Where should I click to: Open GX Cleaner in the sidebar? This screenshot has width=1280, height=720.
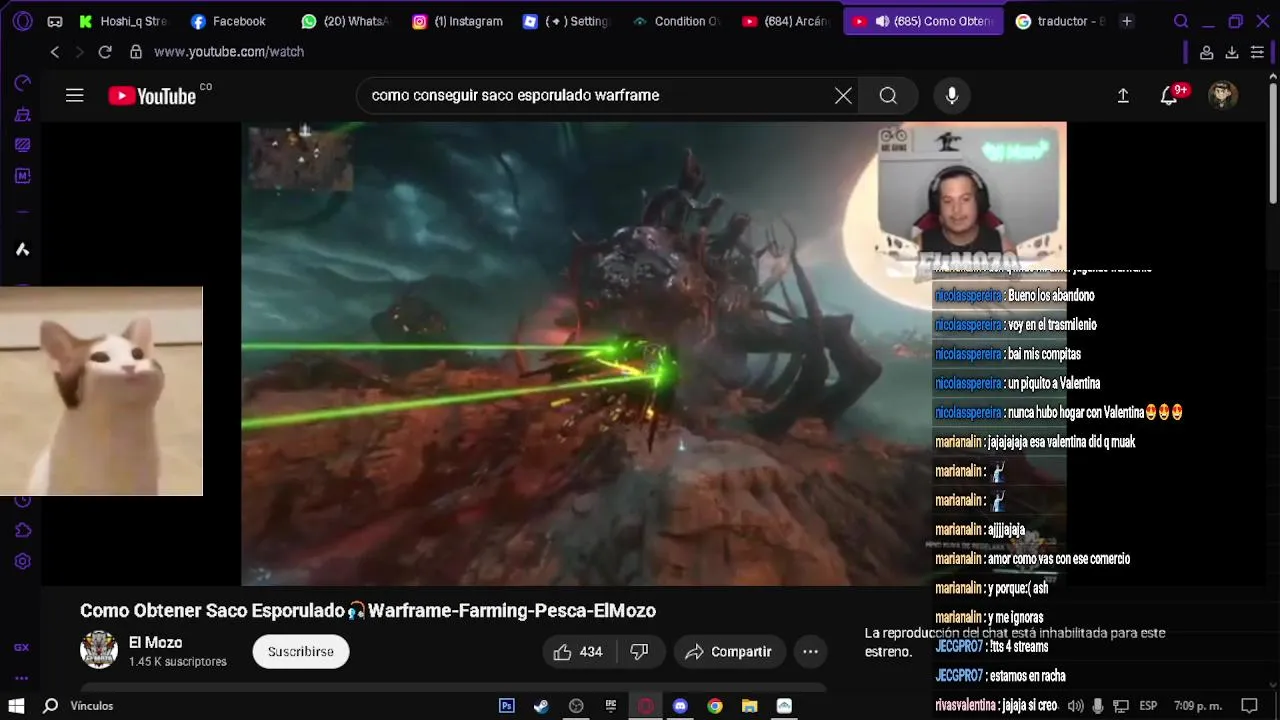click(22, 115)
